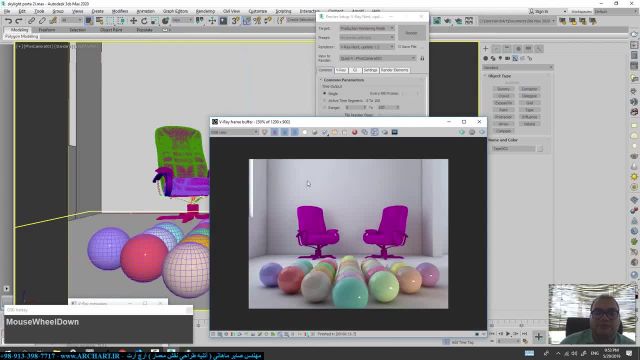Screen dimensions: 640x360
Task: Select the Lights category in Create panel
Action: click(500, 58)
